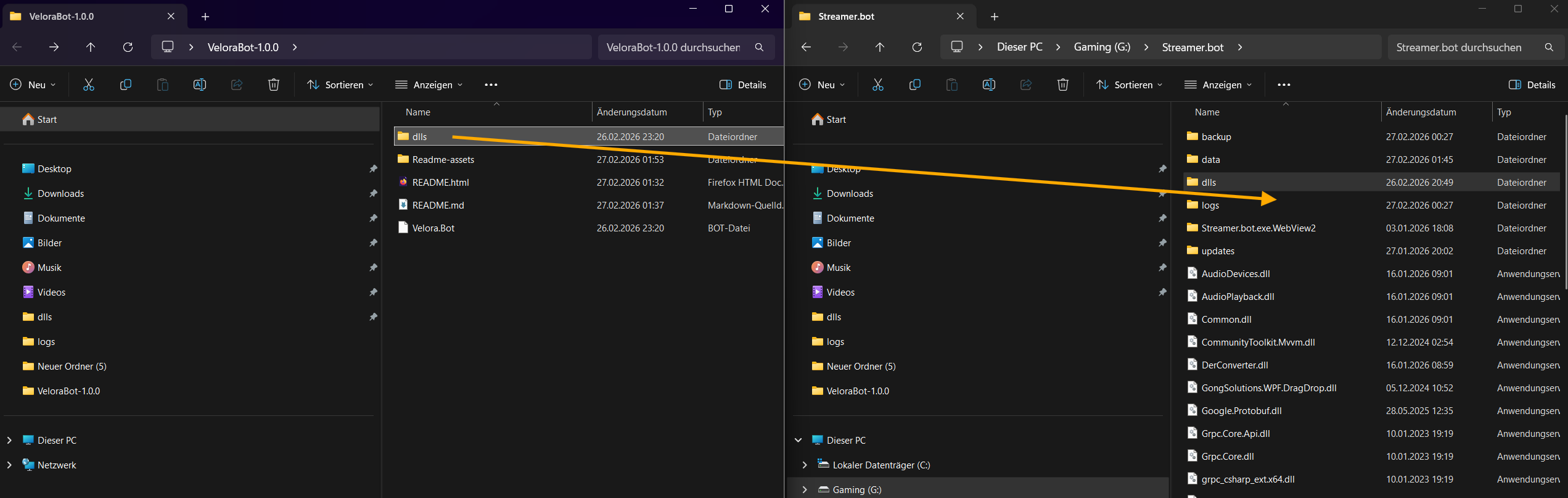Click the rename icon in VeloraBot window toolbar
Viewport: 1568px width, 498px height.
tap(199, 85)
